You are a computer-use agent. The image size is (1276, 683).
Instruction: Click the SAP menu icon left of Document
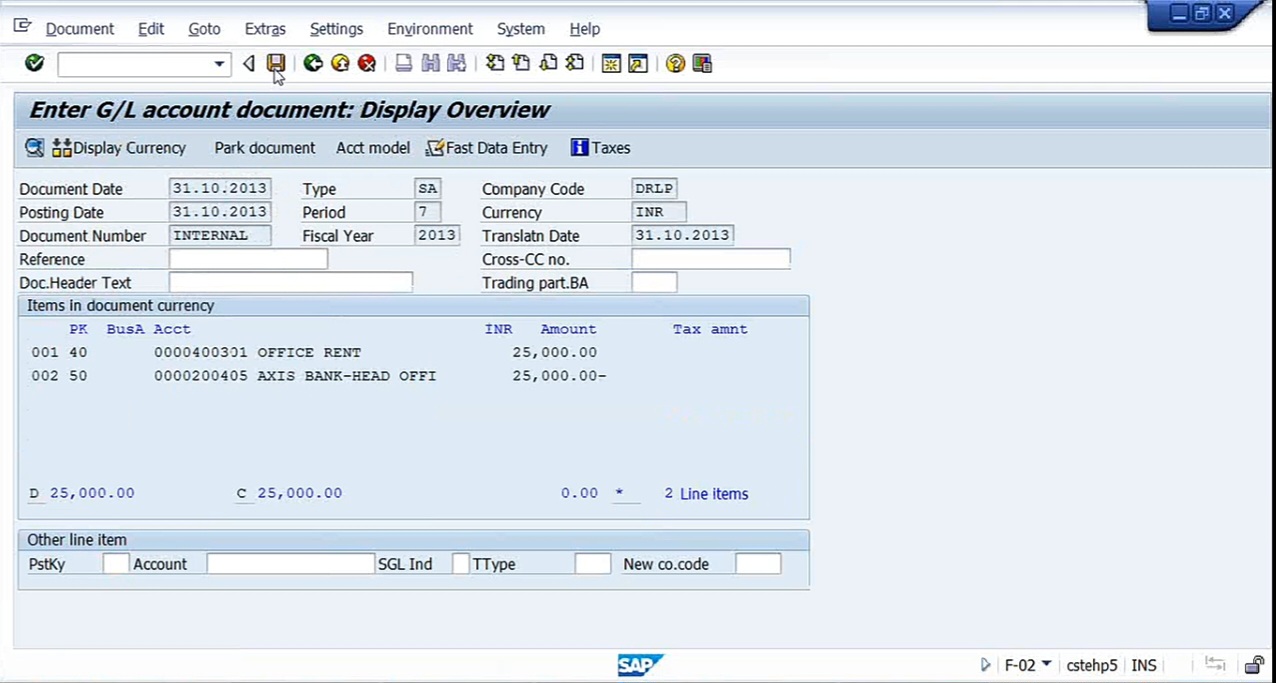pyautogui.click(x=22, y=28)
